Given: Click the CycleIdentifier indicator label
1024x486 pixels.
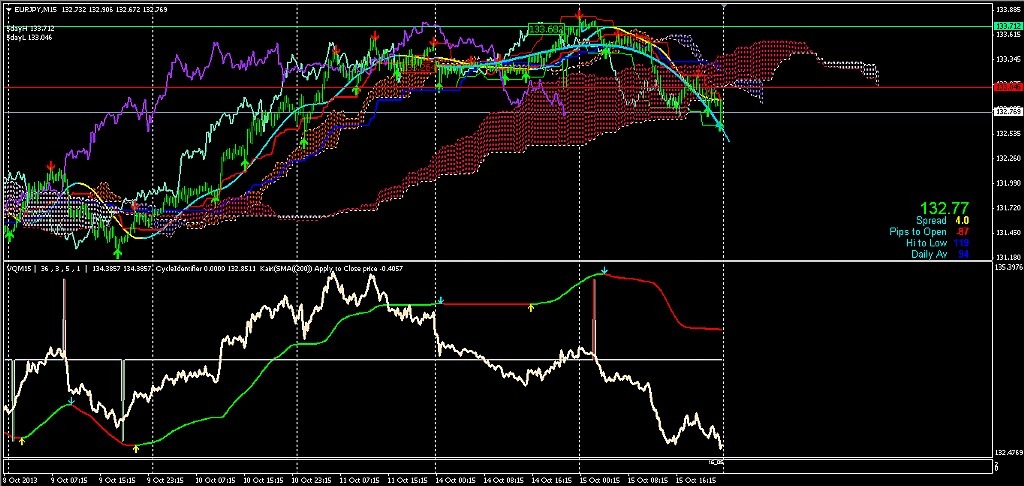Looking at the screenshot, I should 179,268.
